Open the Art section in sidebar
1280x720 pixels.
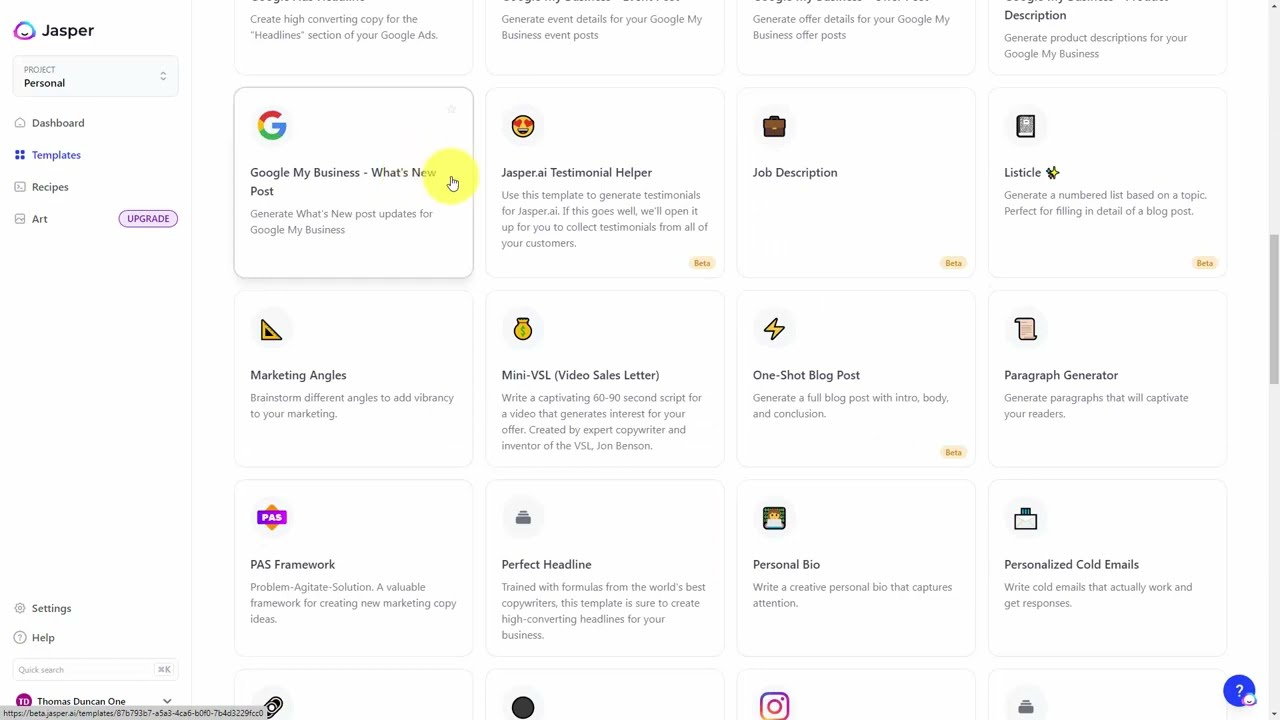(39, 219)
